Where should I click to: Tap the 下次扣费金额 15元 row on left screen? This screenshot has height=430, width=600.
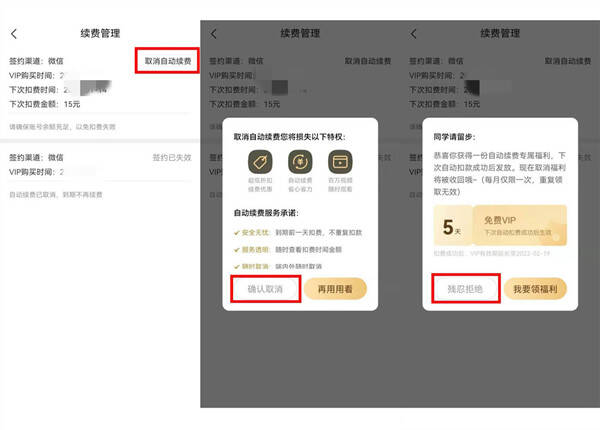pyautogui.click(x=45, y=104)
